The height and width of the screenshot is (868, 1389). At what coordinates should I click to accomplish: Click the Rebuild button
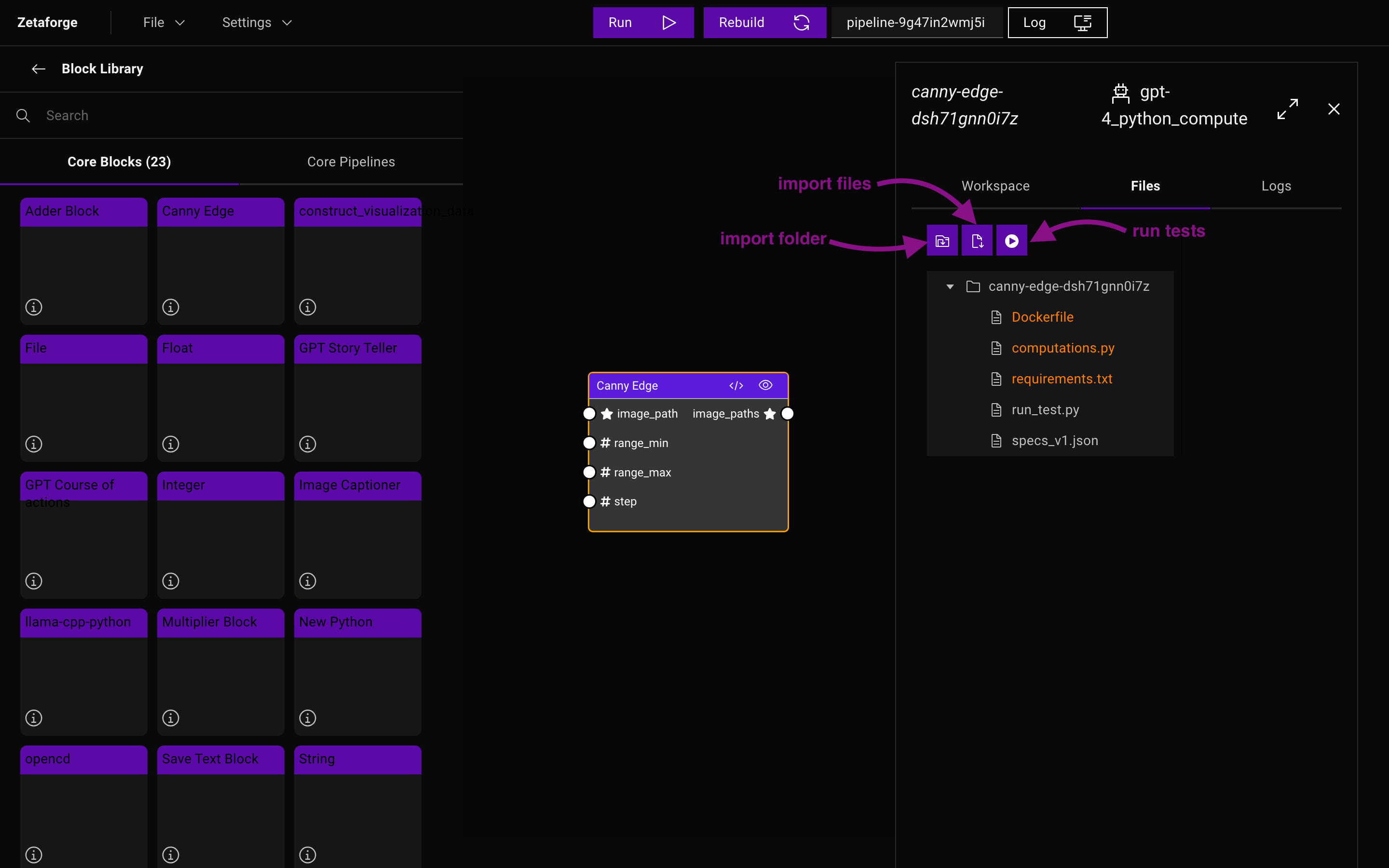tap(764, 22)
